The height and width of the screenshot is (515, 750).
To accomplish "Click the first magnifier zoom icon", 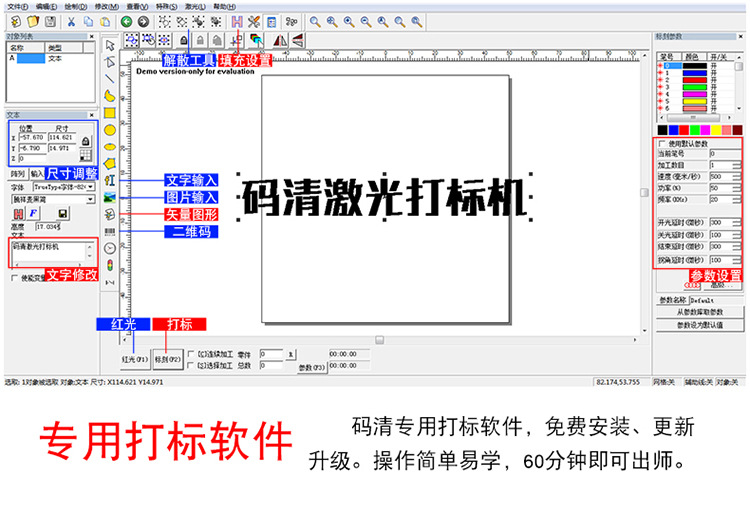I will click(x=315, y=22).
